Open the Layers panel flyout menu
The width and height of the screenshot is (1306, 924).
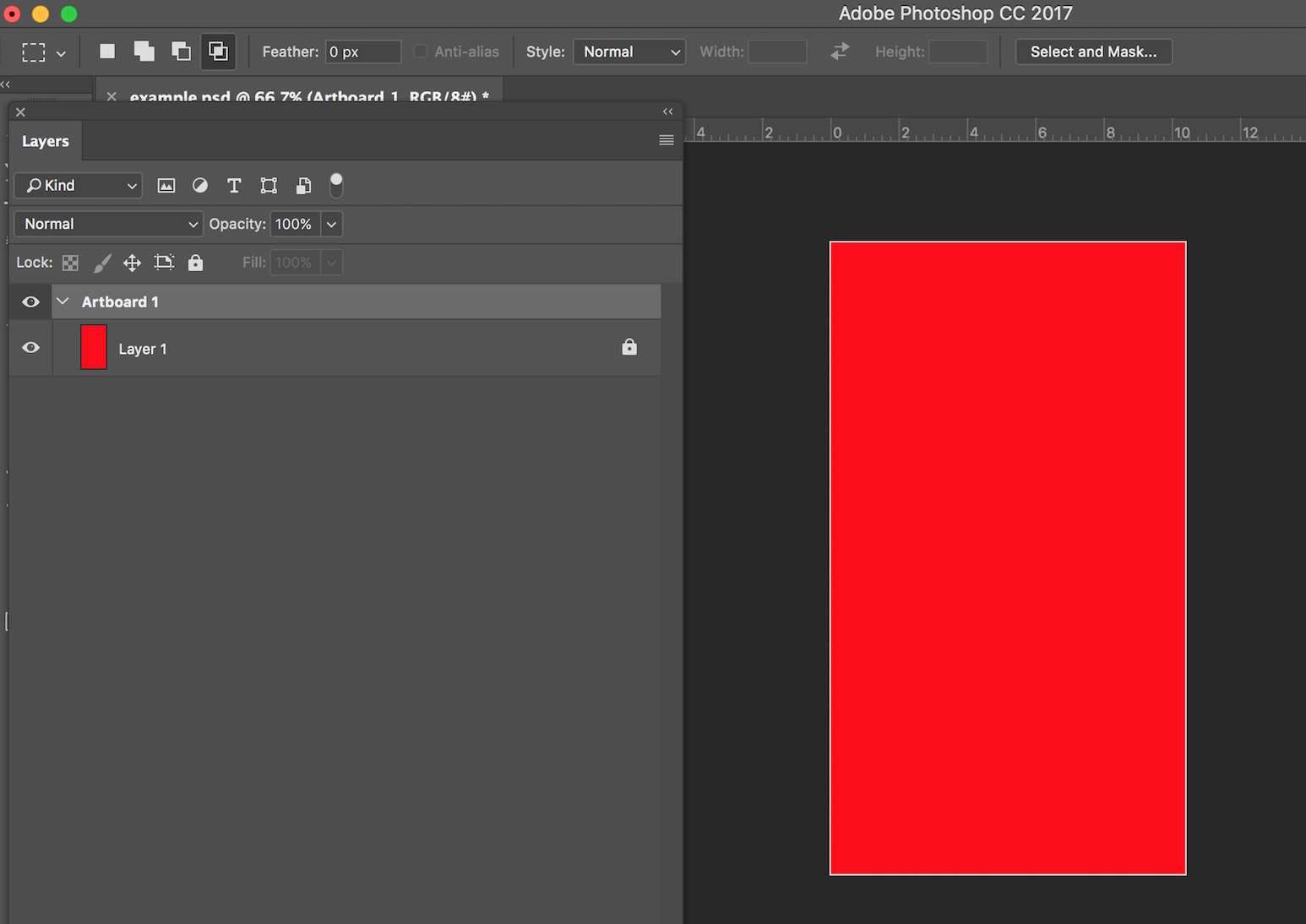667,140
